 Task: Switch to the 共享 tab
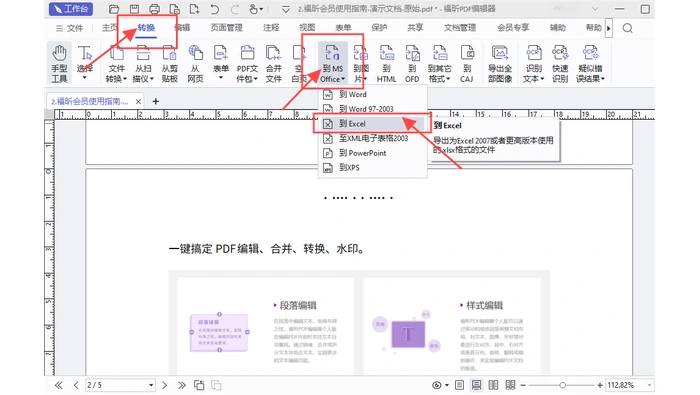pos(415,28)
